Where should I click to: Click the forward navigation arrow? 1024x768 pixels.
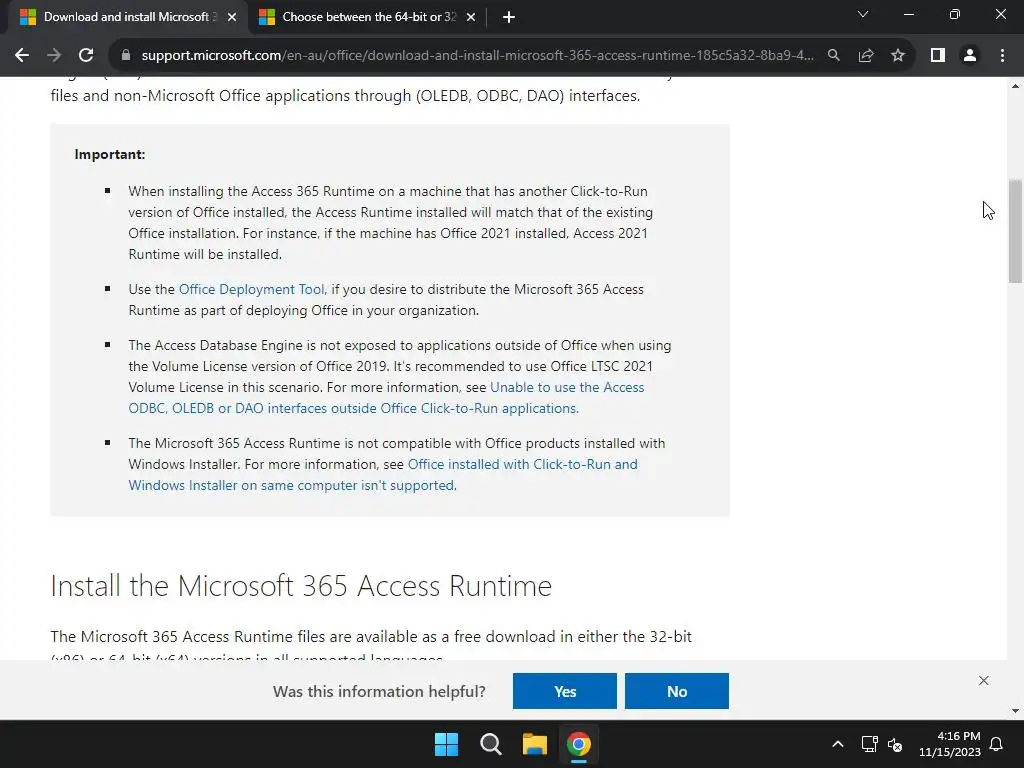click(54, 56)
